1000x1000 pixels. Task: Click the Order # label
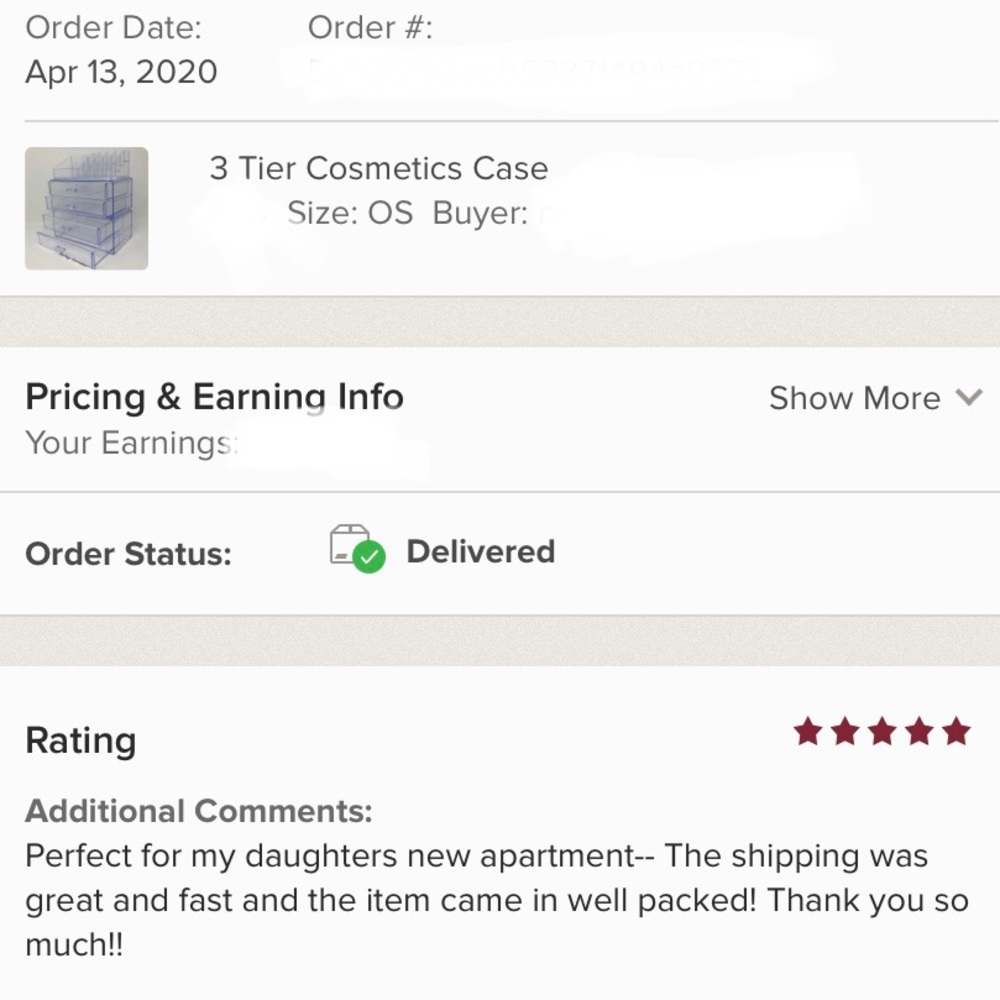coord(370,27)
